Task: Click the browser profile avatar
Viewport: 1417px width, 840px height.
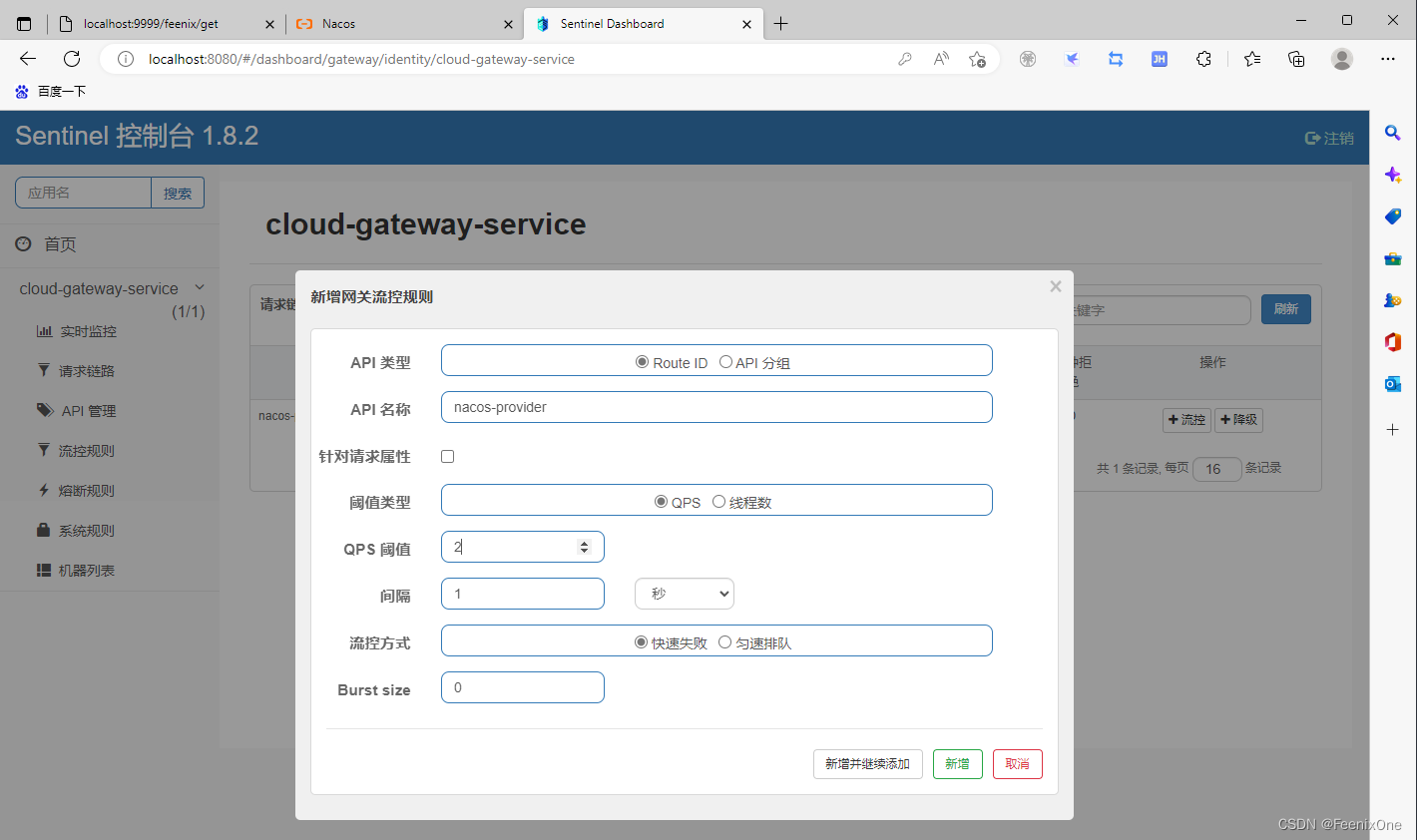Action: (1342, 59)
